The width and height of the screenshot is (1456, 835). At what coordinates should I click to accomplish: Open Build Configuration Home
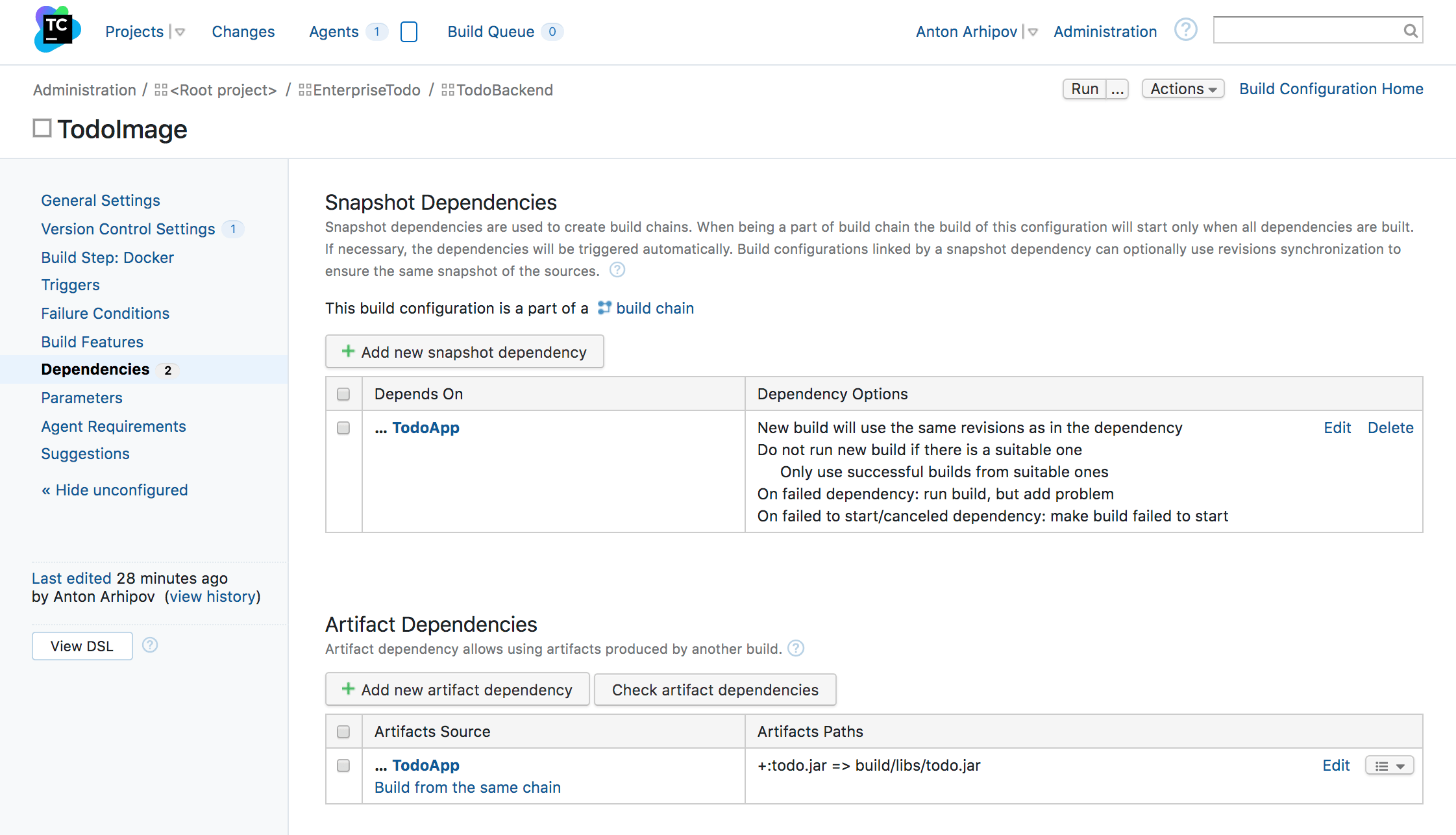point(1330,88)
